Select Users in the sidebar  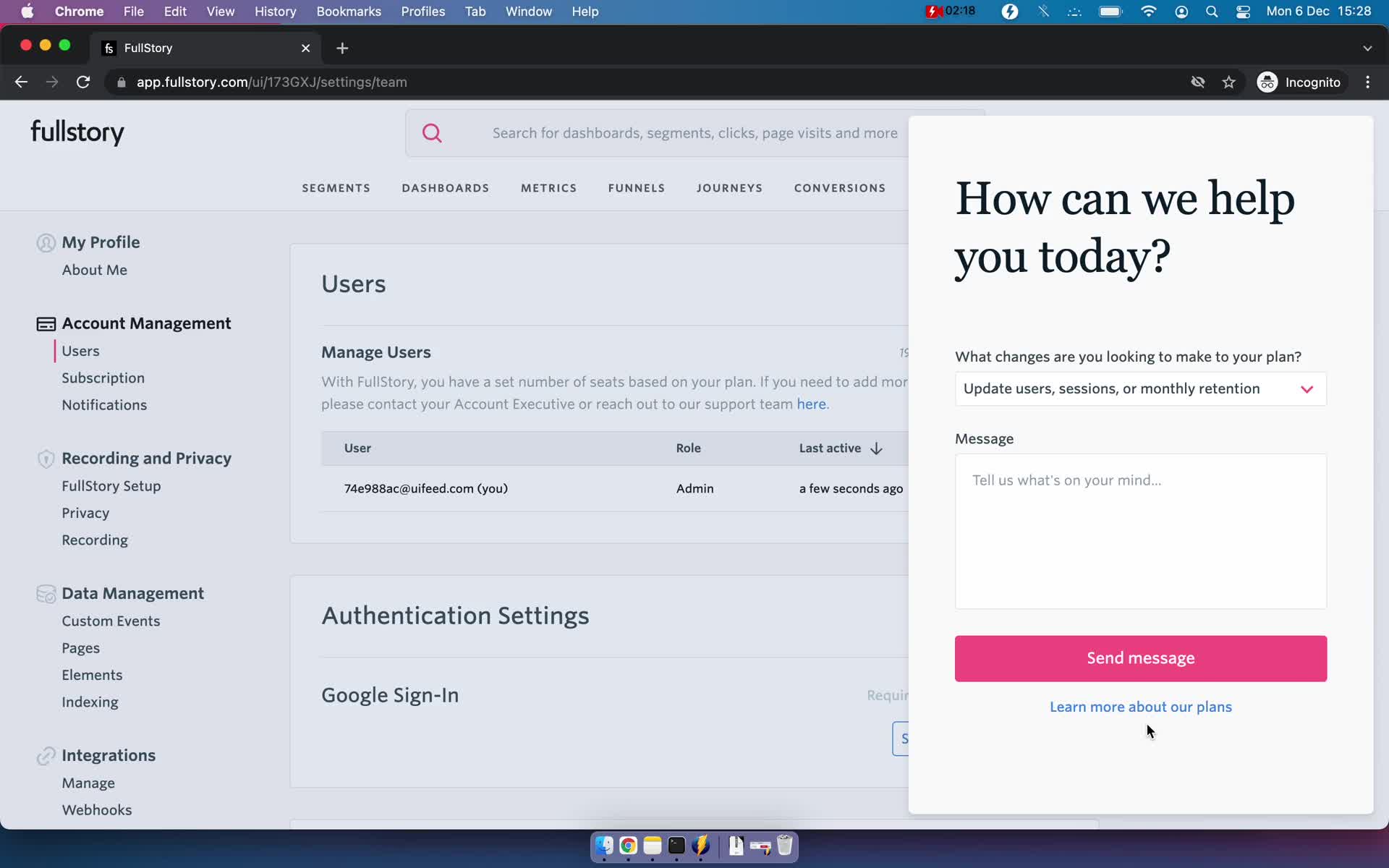pyautogui.click(x=80, y=351)
